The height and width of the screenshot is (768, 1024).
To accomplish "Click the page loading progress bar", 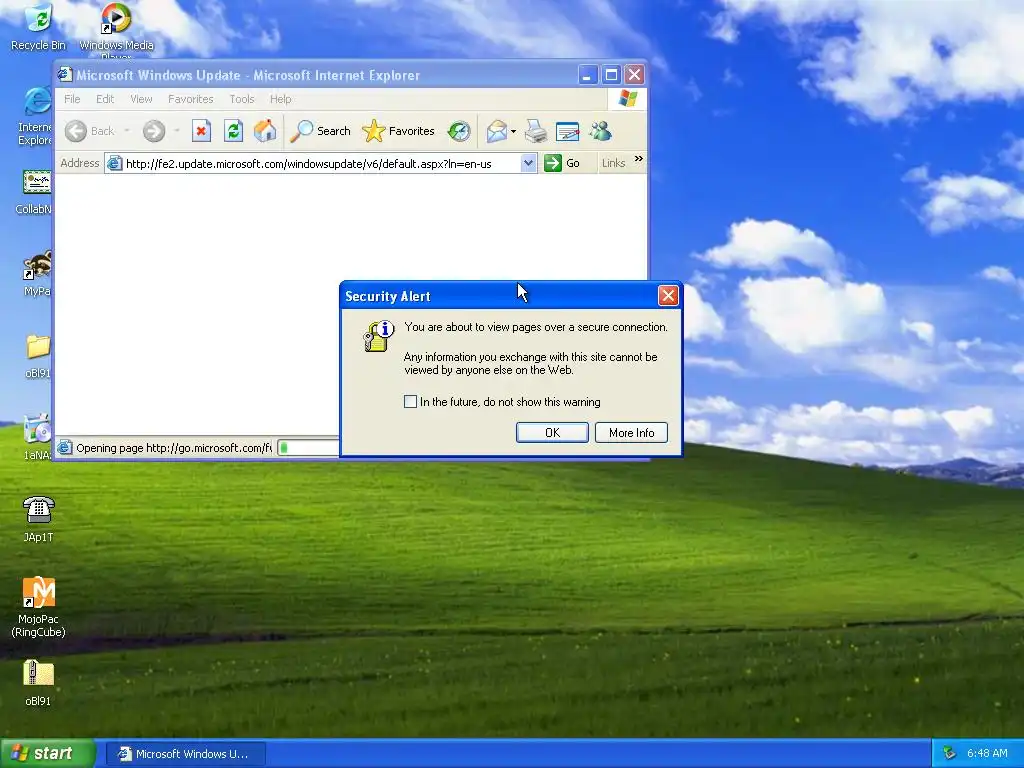I will (x=308, y=448).
